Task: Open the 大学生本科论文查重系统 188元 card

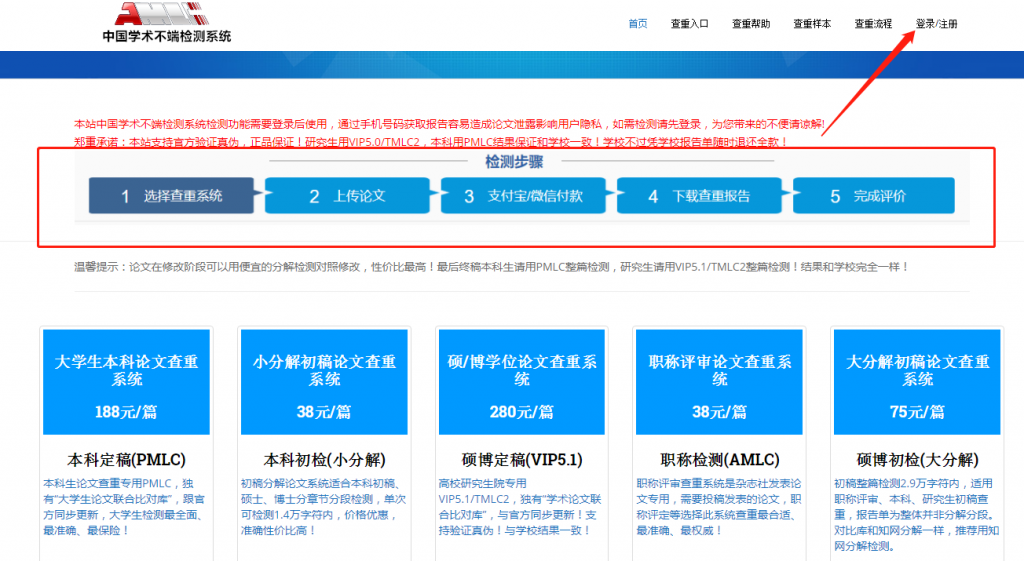Action: (x=126, y=381)
